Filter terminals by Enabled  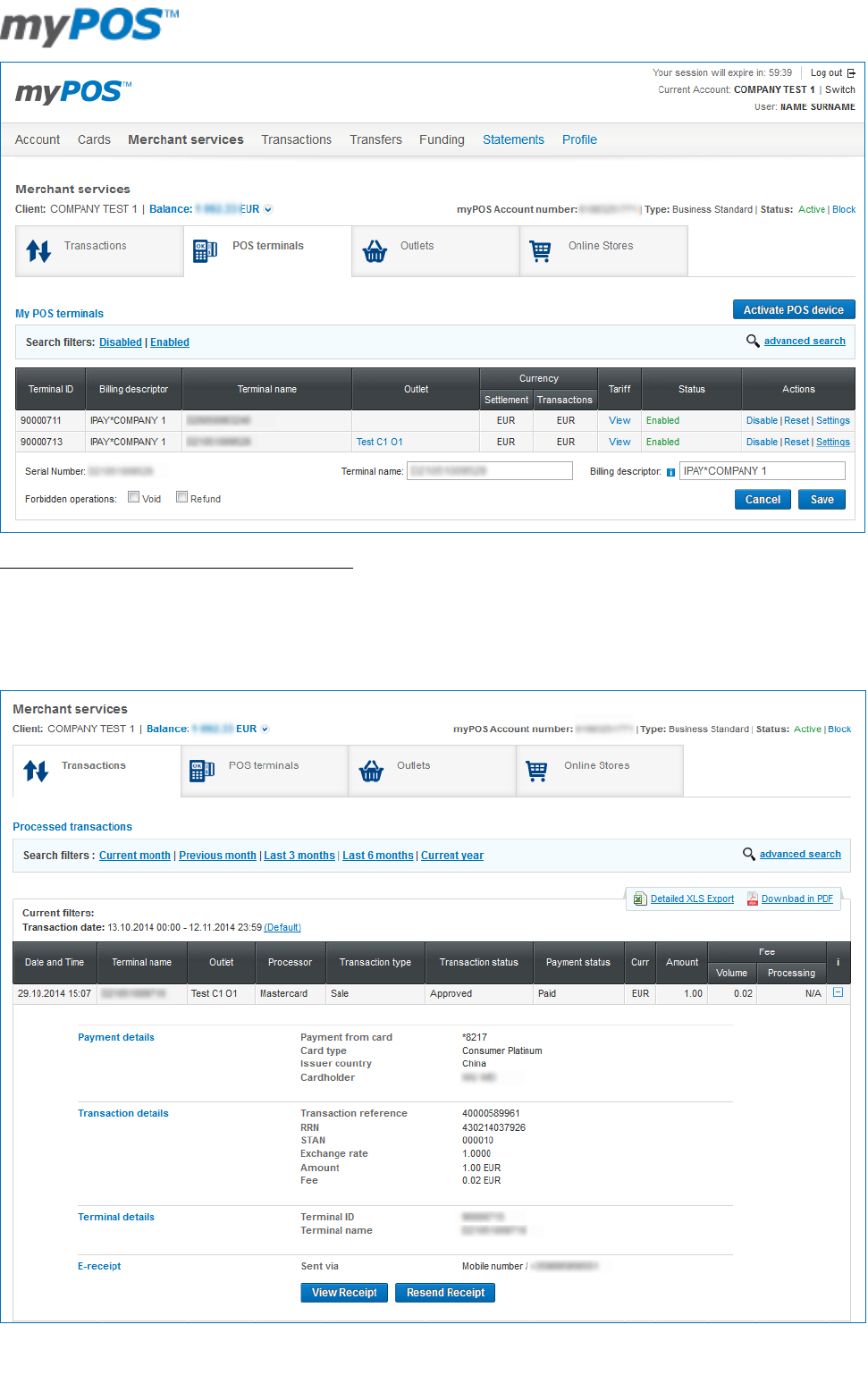pyautogui.click(x=170, y=342)
